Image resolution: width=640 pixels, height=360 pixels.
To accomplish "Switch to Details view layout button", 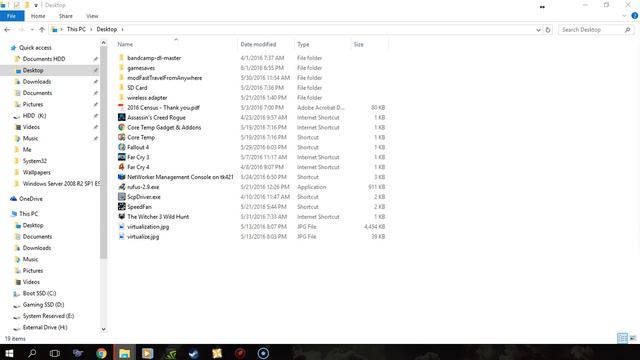I will 622,338.
